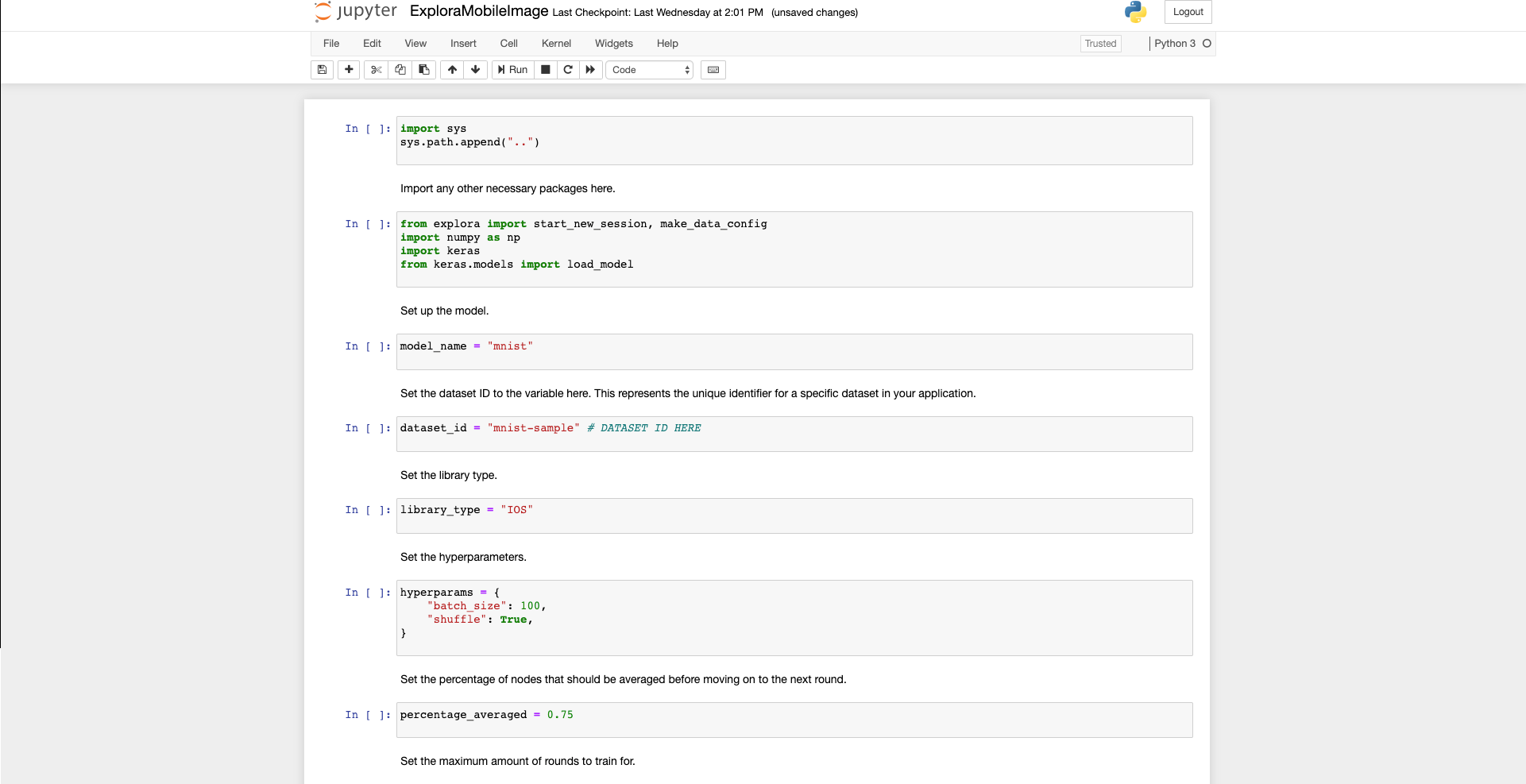Click the library_type code cell
1526x784 pixels.
[794, 516]
